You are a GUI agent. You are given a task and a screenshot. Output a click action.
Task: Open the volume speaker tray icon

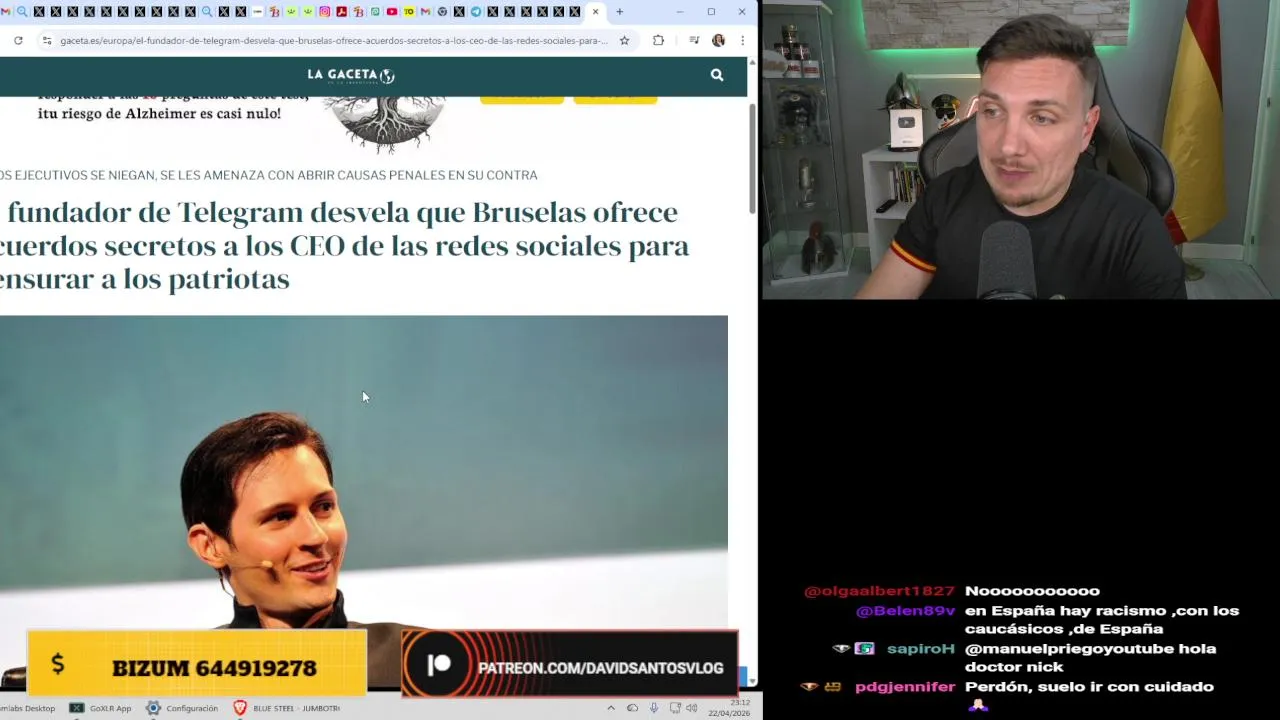coord(692,708)
